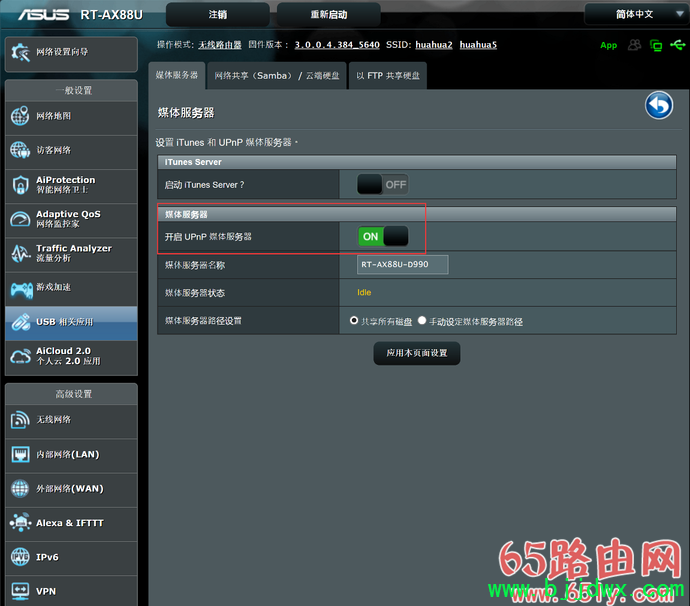Open Traffic Analyzer chart icon

click(20, 253)
